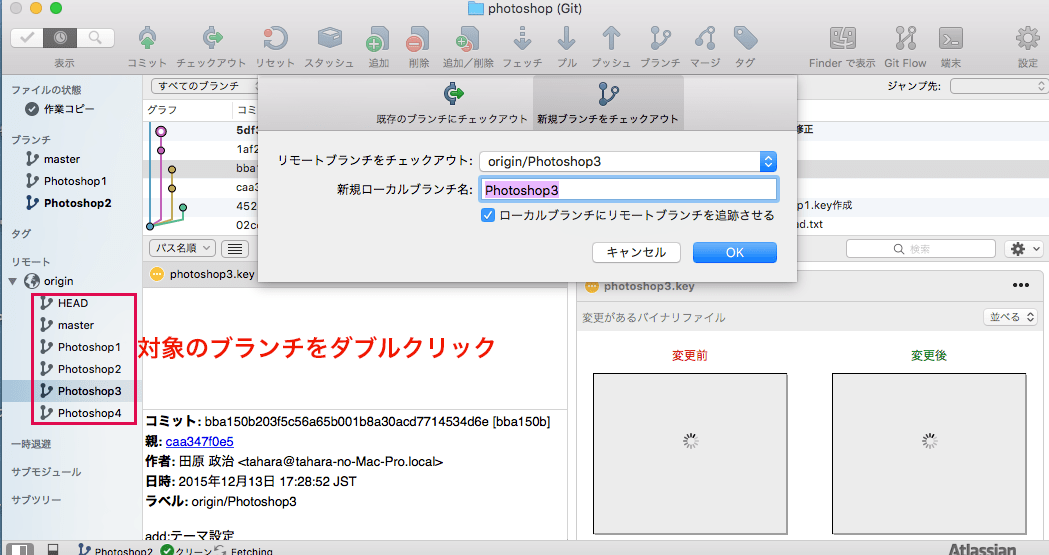The image size is (1049, 555).
Task: Click the タグ tag toolbar icon
Action: point(745,39)
